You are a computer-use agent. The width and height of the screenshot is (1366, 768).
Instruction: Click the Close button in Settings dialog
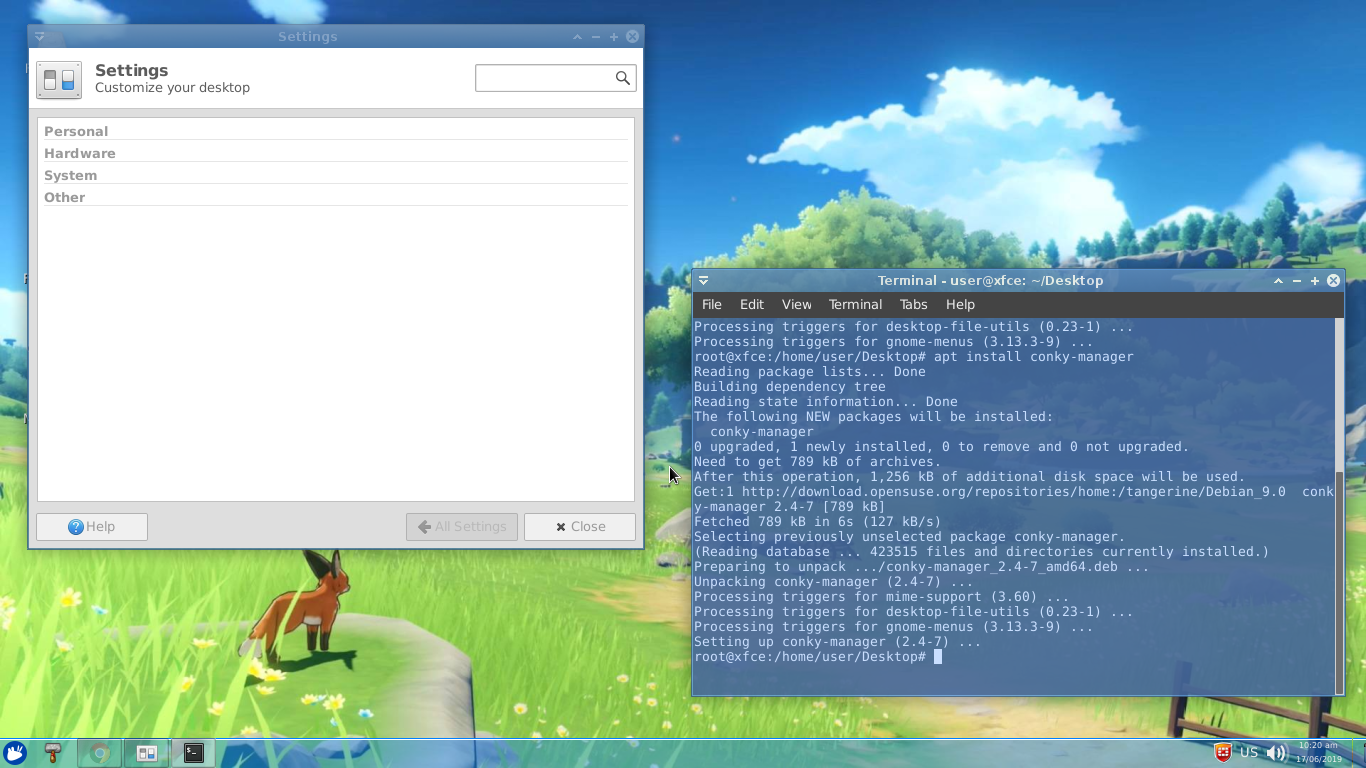(580, 527)
